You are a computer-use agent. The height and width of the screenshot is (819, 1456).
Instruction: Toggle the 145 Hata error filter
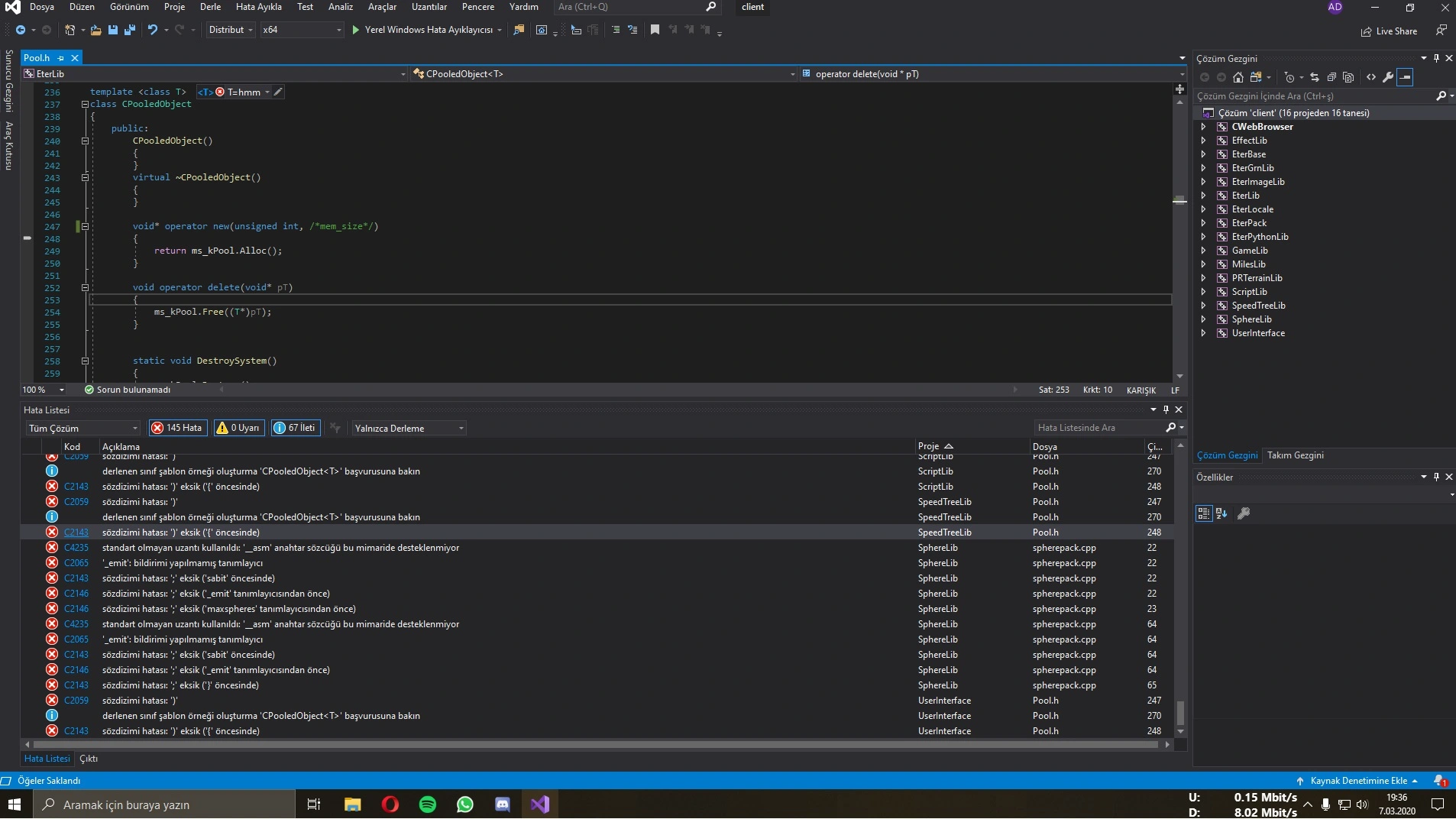pos(177,428)
